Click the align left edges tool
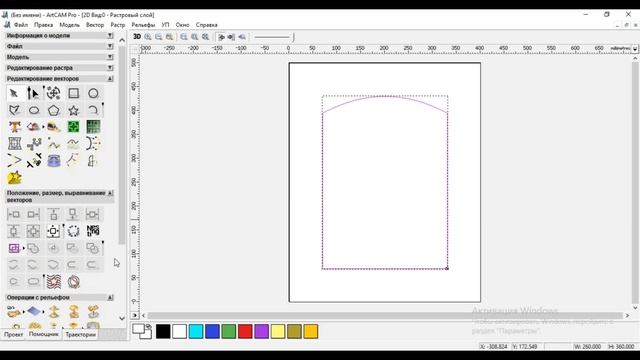The image size is (640, 360). (x=14, y=214)
